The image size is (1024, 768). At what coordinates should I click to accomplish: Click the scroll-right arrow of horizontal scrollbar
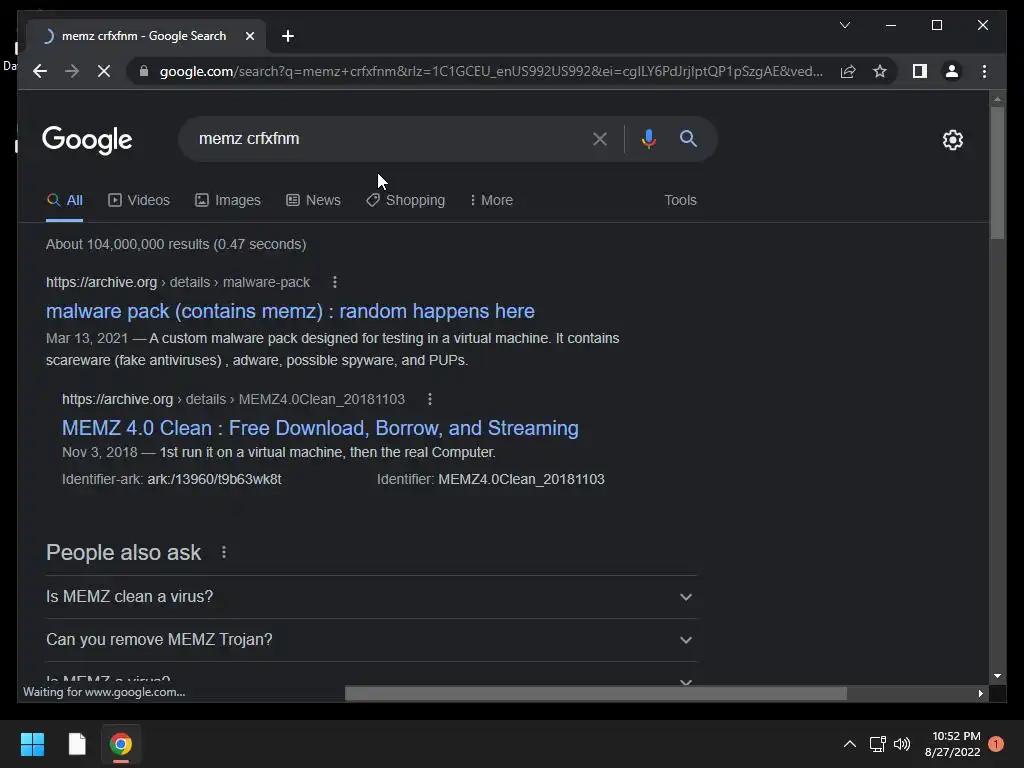coord(980,694)
